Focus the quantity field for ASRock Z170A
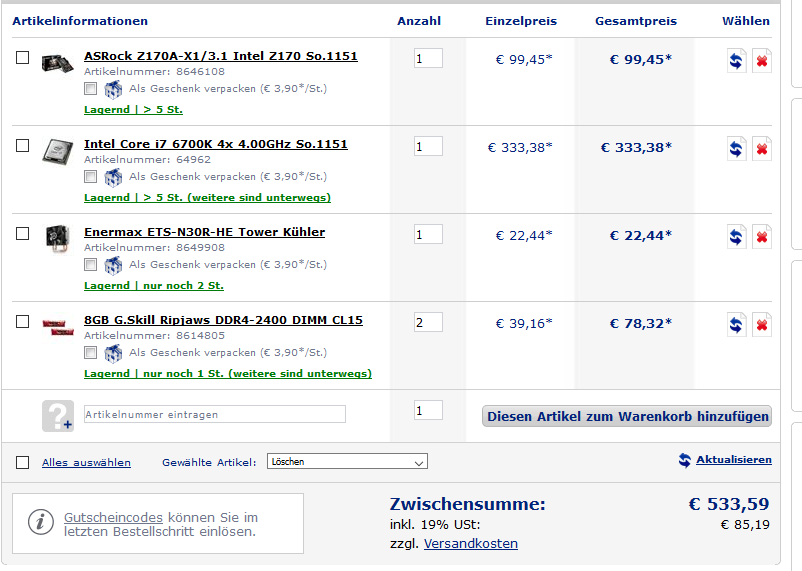Screen dimensions: 802x571 point(428,58)
